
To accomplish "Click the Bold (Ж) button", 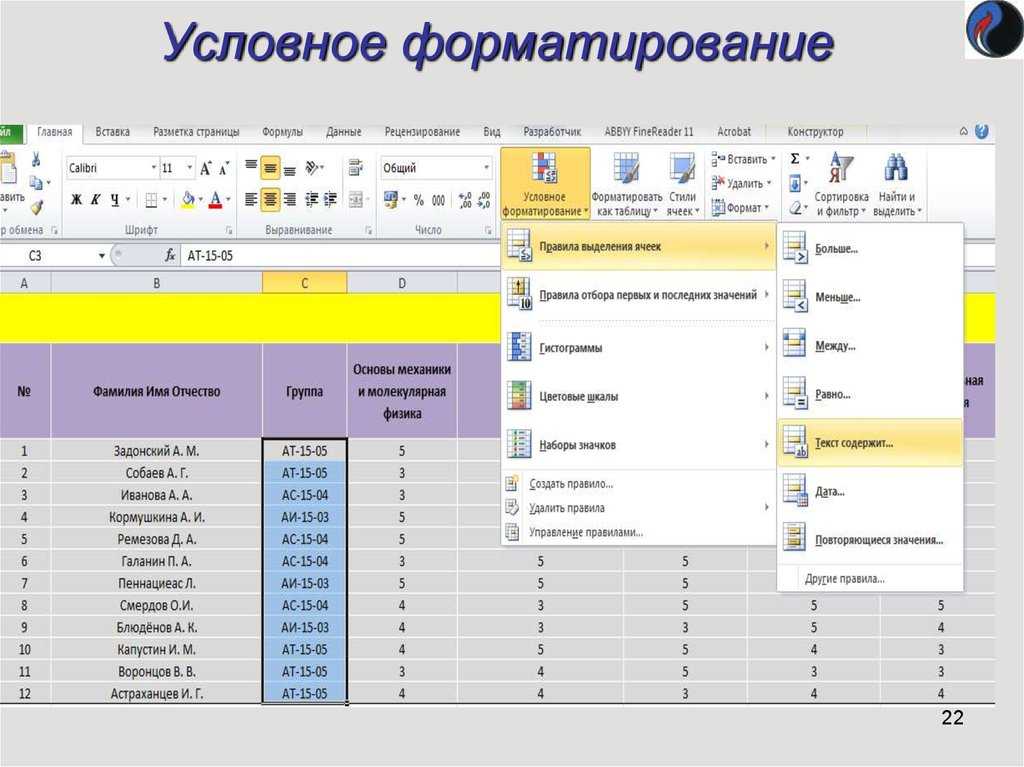I will (76, 199).
